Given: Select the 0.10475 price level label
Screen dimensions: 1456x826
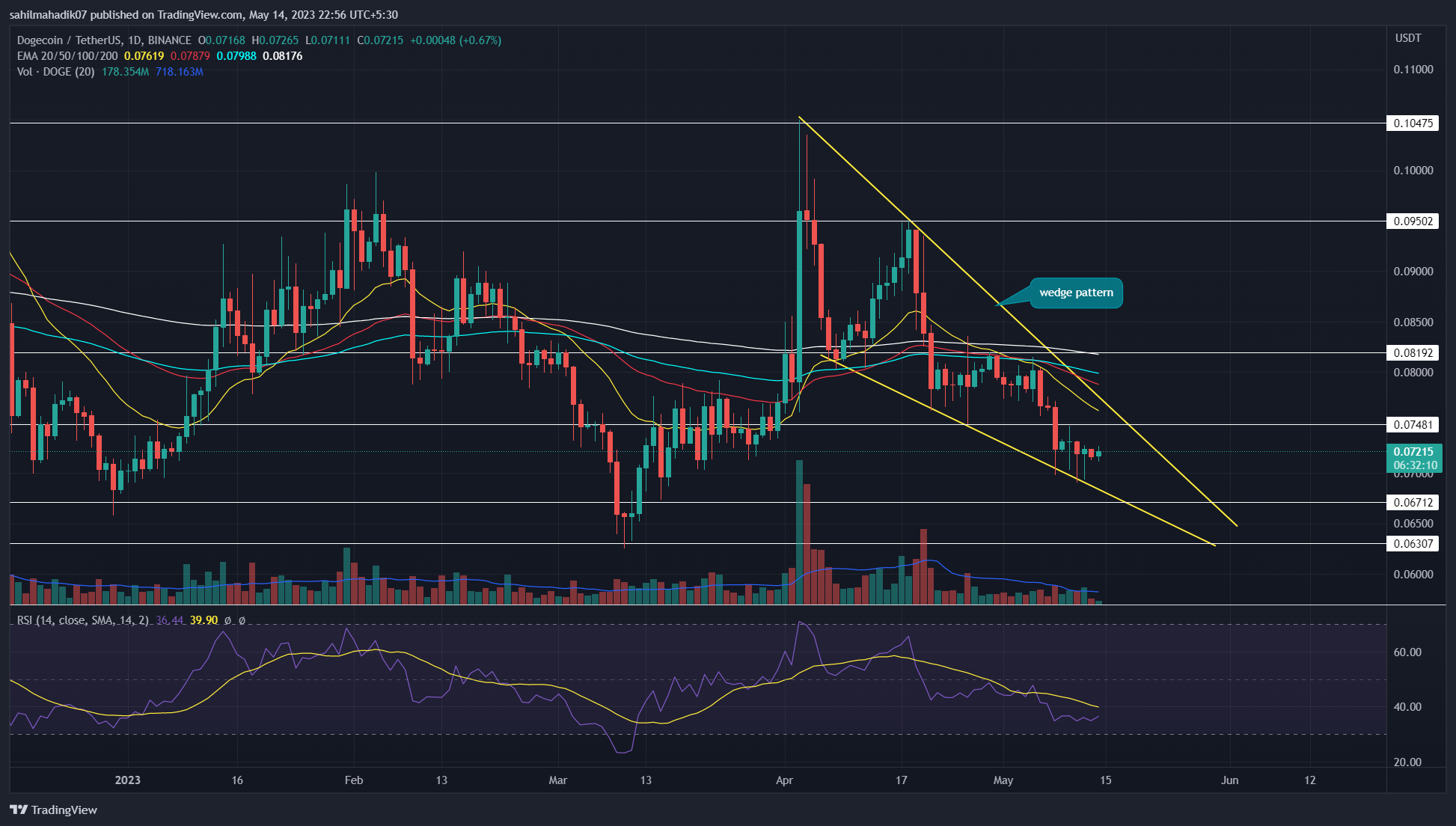Looking at the screenshot, I should tap(1413, 123).
